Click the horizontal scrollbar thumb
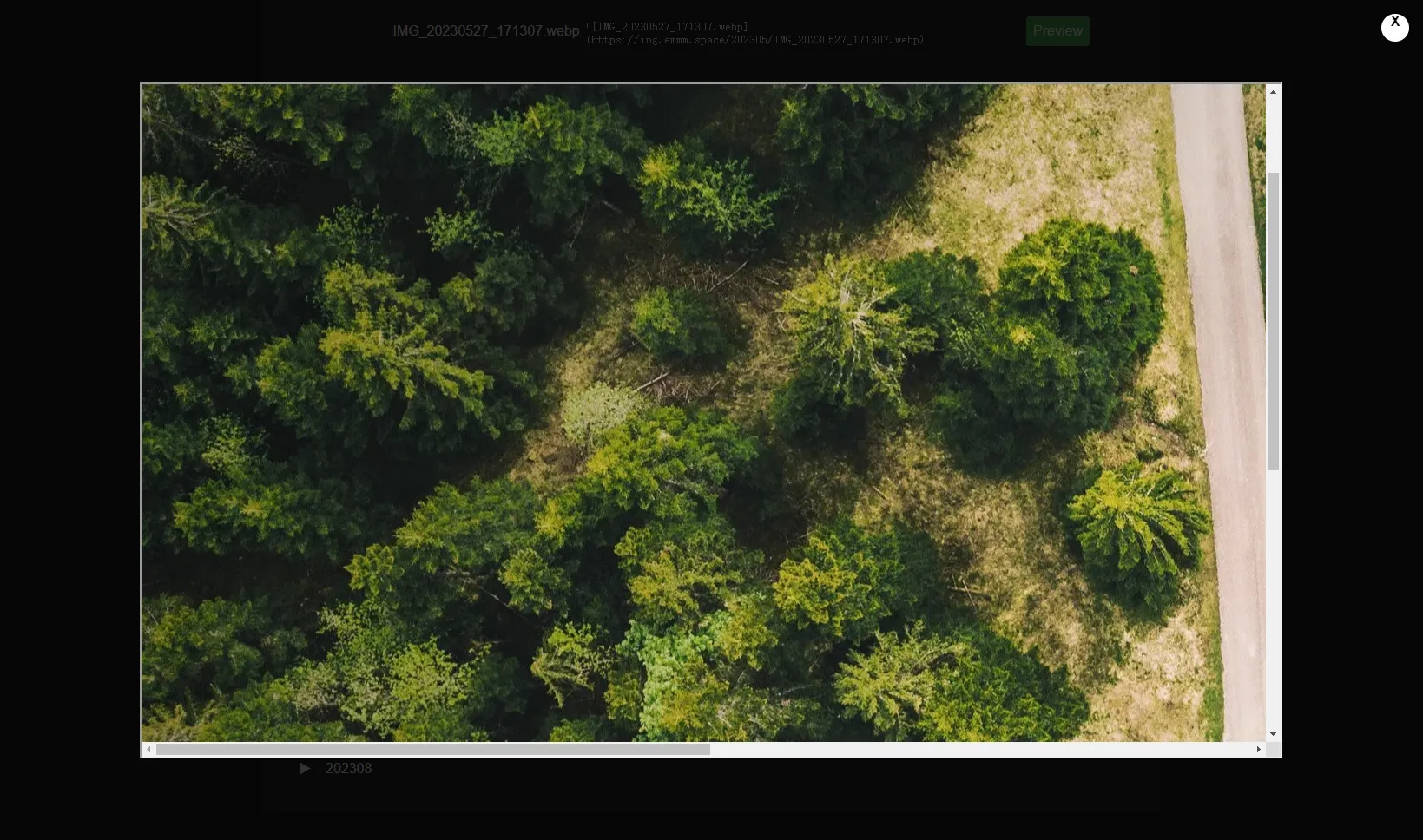This screenshot has height=840, width=1423. [432, 750]
